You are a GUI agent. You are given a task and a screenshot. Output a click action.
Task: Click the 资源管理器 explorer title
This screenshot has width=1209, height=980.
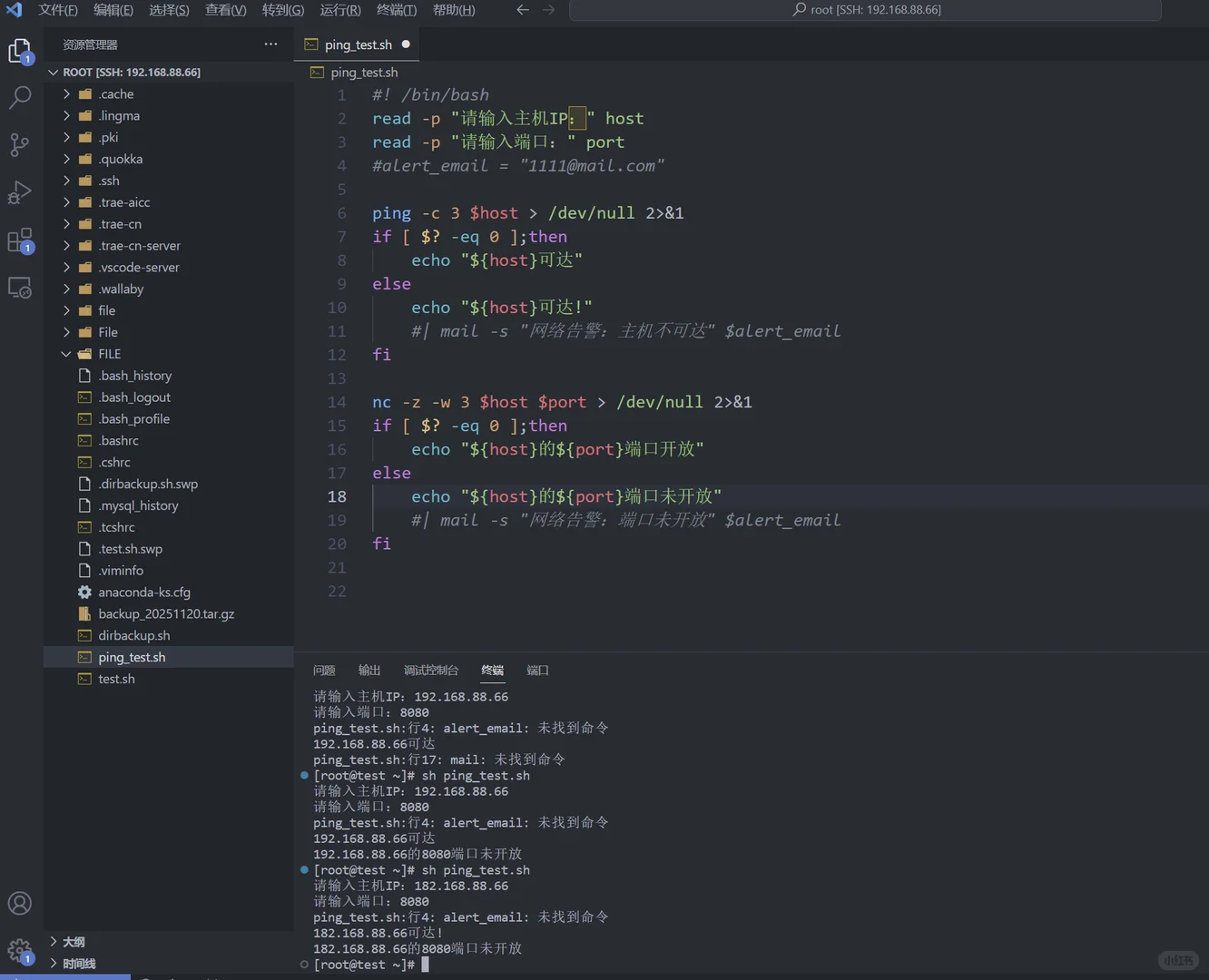click(90, 44)
